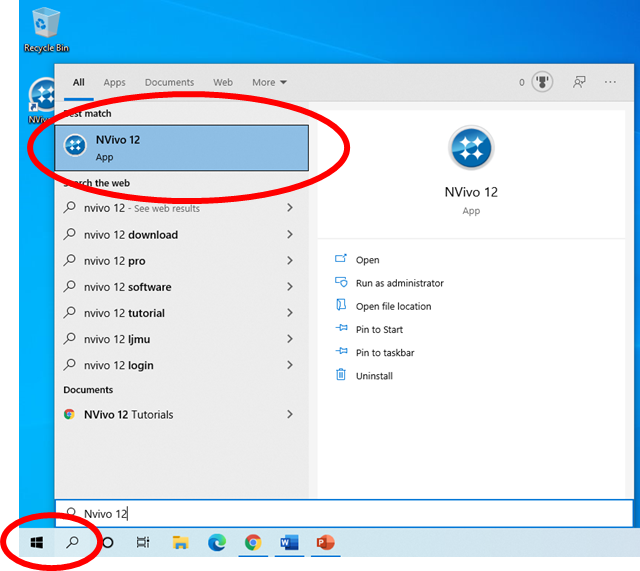Choose Run as administrator text
640x571 pixels.
click(400, 283)
